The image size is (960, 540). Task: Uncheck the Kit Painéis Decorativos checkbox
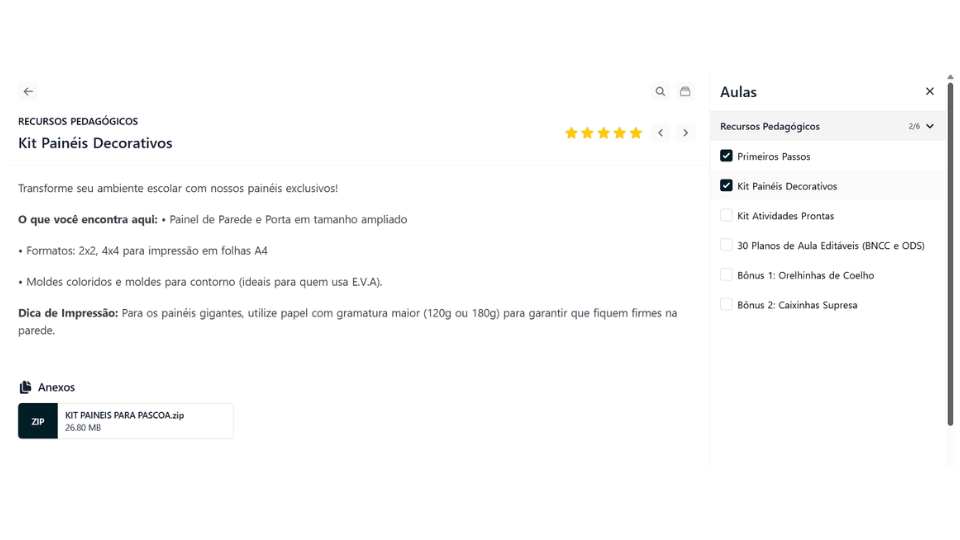tap(726, 186)
